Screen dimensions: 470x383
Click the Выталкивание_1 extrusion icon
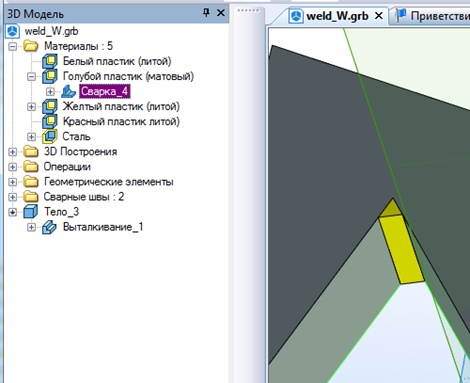pyautogui.click(x=49, y=227)
